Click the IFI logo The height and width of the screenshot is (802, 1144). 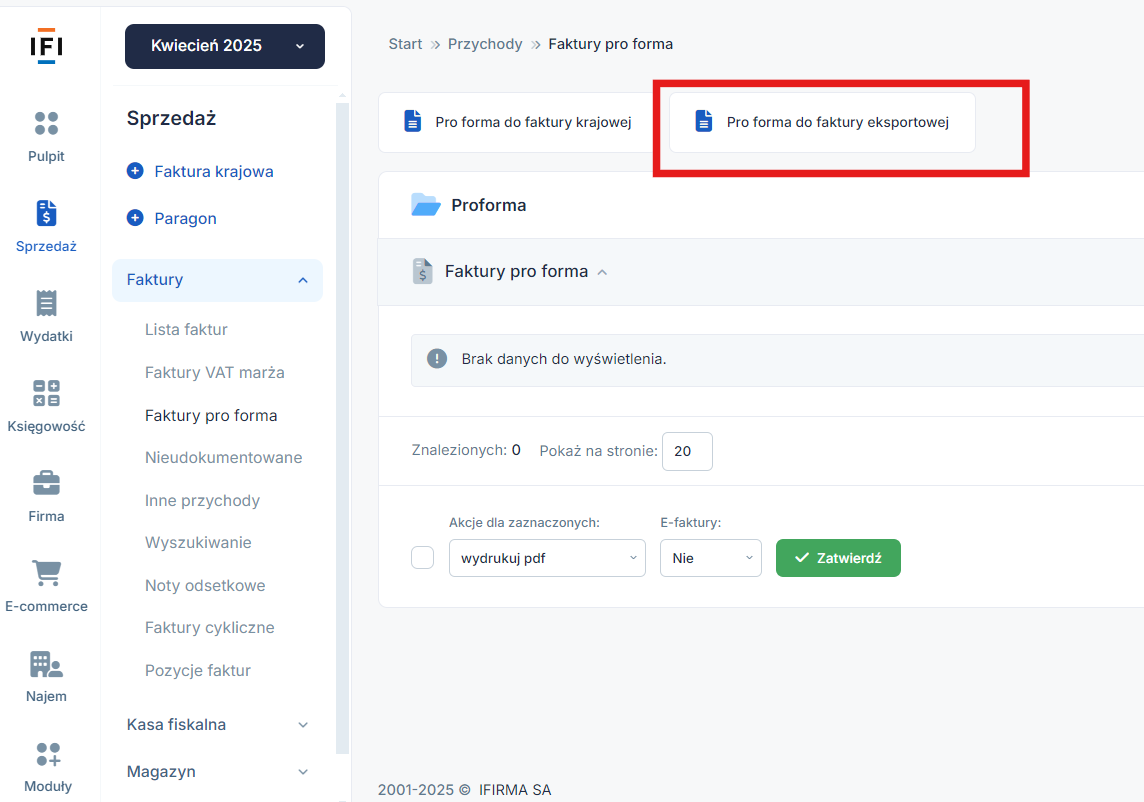46,46
